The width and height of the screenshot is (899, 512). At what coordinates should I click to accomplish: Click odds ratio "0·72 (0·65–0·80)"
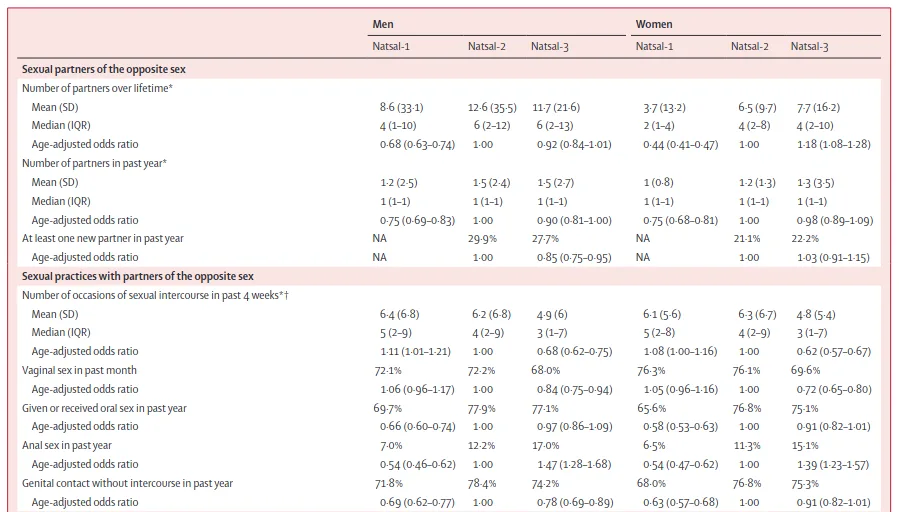click(x=834, y=389)
